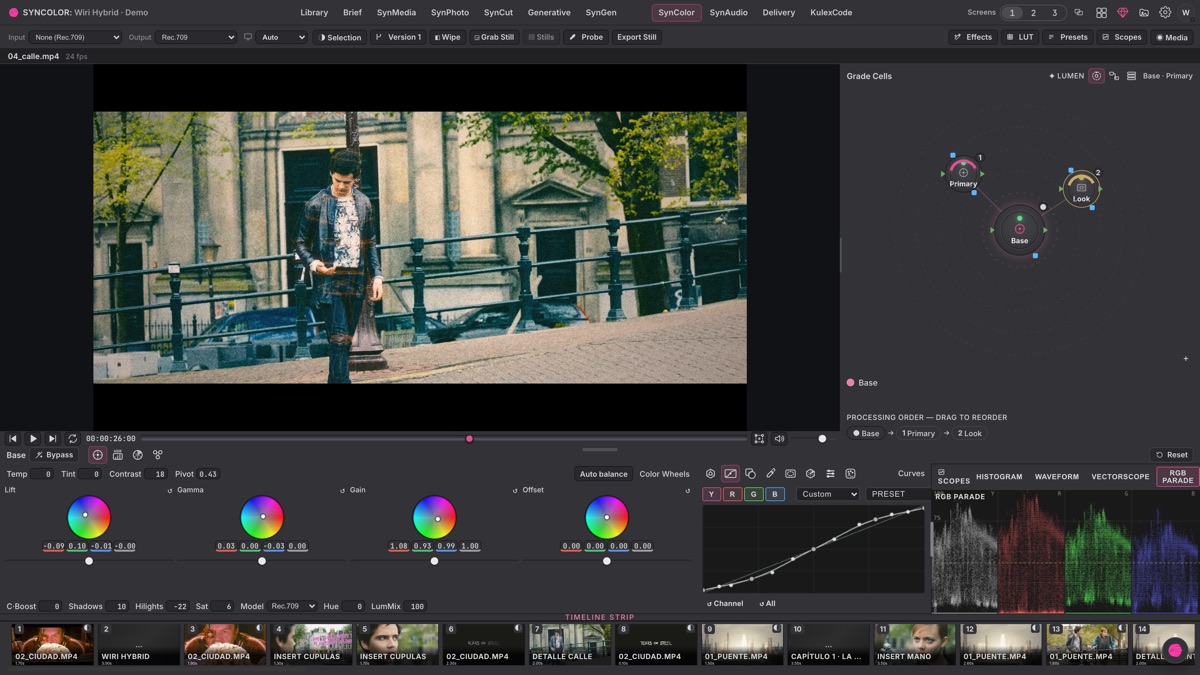Open the Auto viewer dropdown
The width and height of the screenshot is (1200, 675).
coord(281,37)
